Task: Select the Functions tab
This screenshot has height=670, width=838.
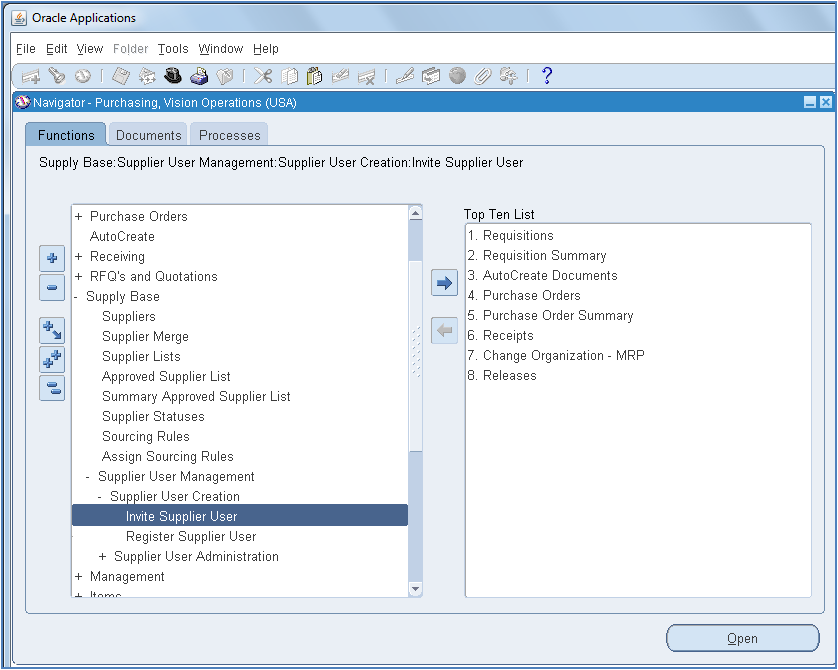Action: coord(66,135)
